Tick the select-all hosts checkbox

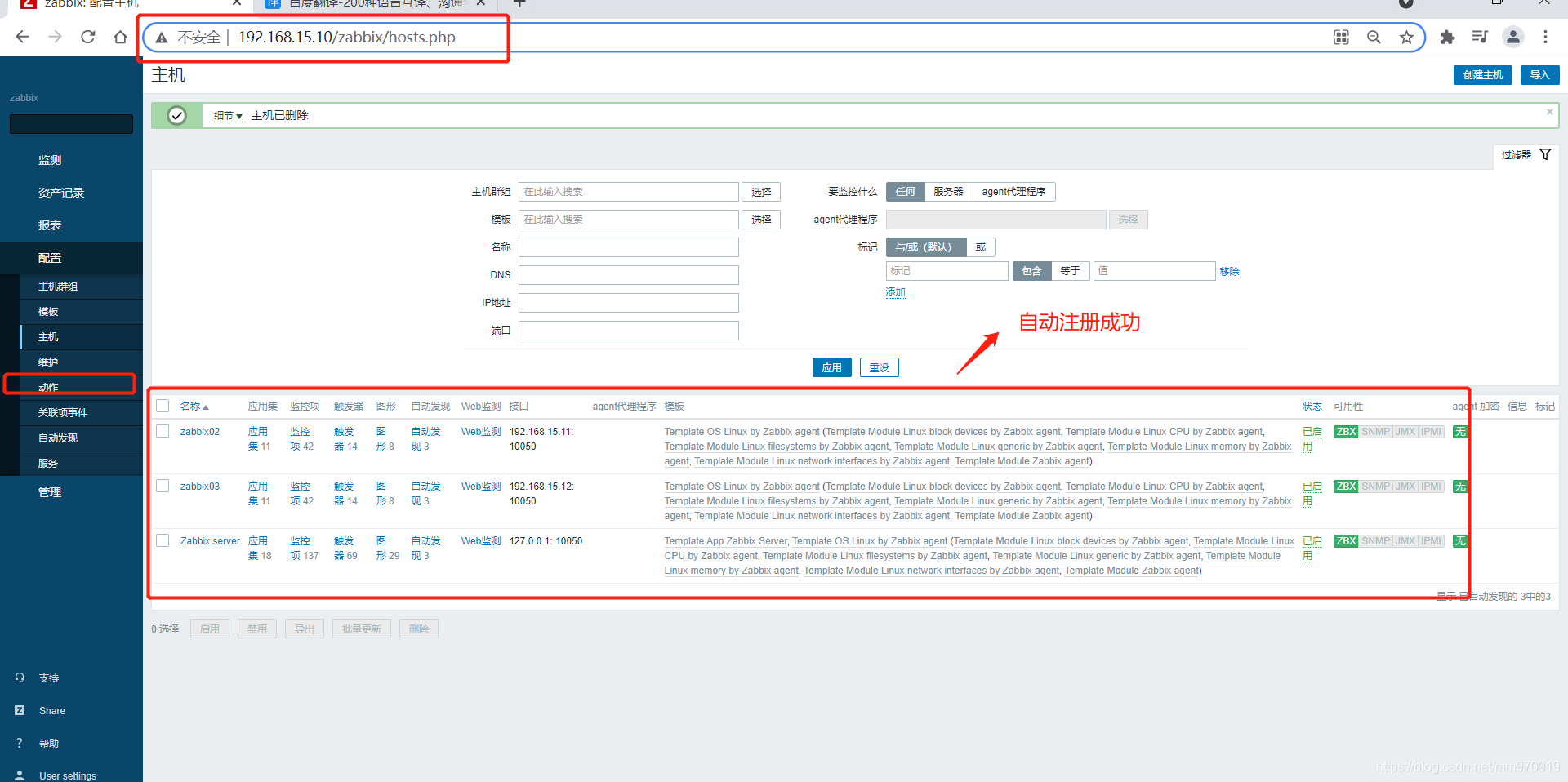click(163, 406)
